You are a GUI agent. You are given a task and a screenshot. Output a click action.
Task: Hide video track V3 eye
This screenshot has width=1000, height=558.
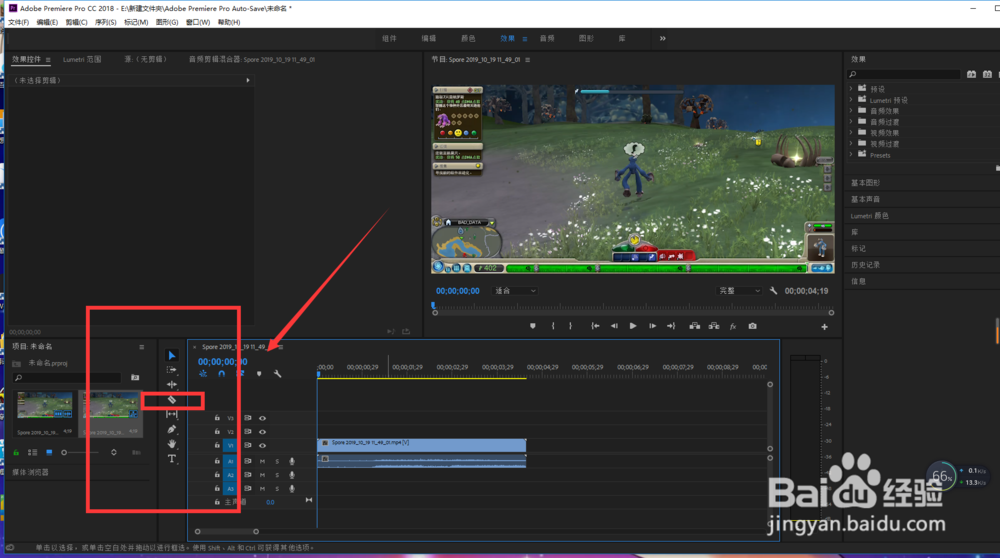pyautogui.click(x=262, y=418)
